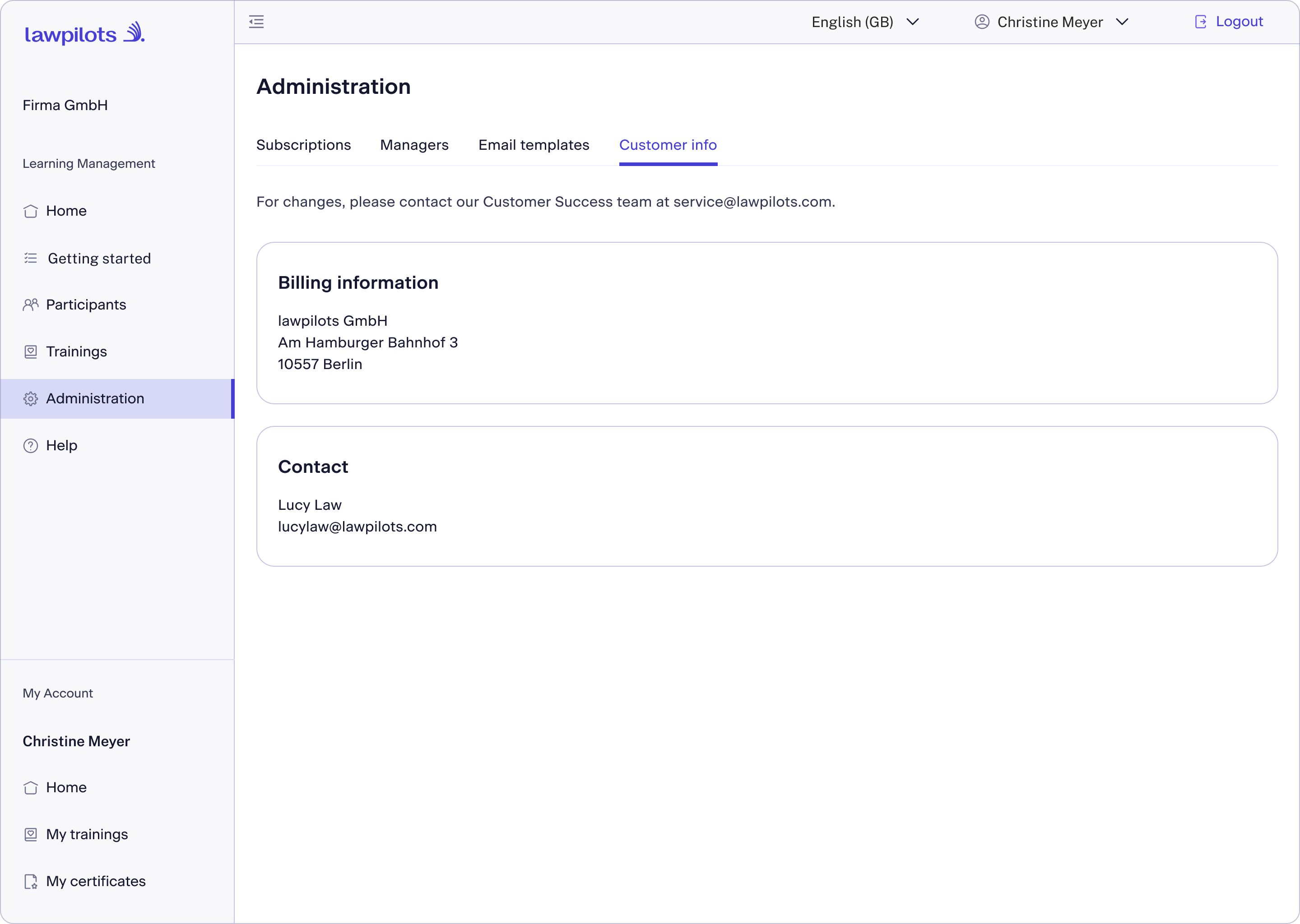Click the Getting started checklist icon

point(31,259)
